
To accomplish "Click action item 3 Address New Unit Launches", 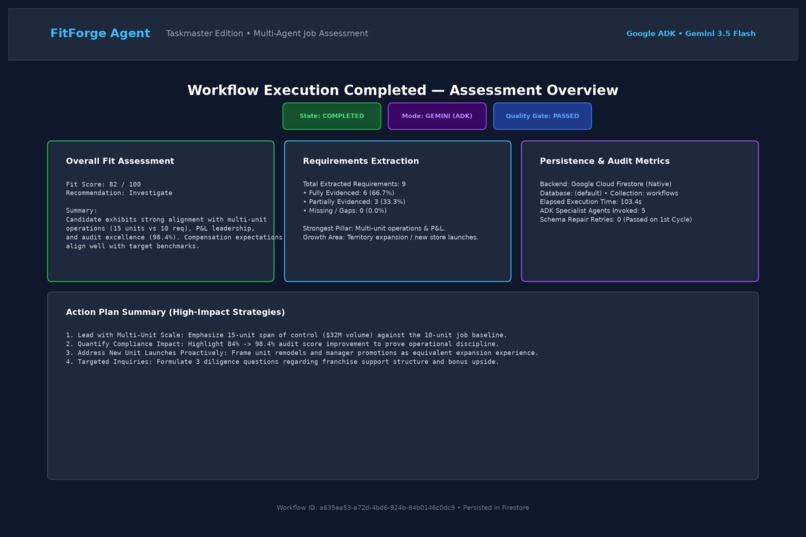I will 302,353.
